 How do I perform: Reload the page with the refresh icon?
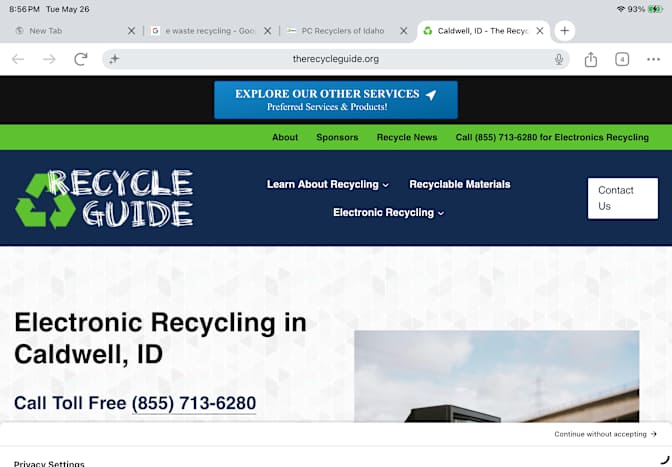81,59
